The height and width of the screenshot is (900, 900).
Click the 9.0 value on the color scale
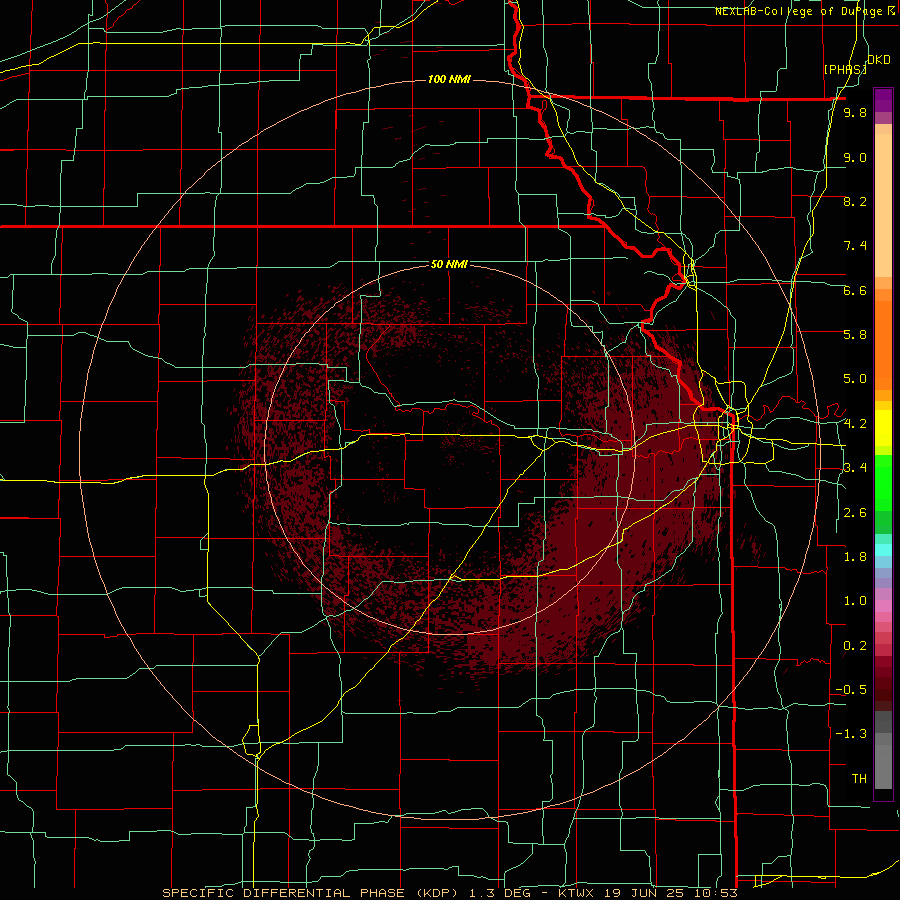pos(855,157)
